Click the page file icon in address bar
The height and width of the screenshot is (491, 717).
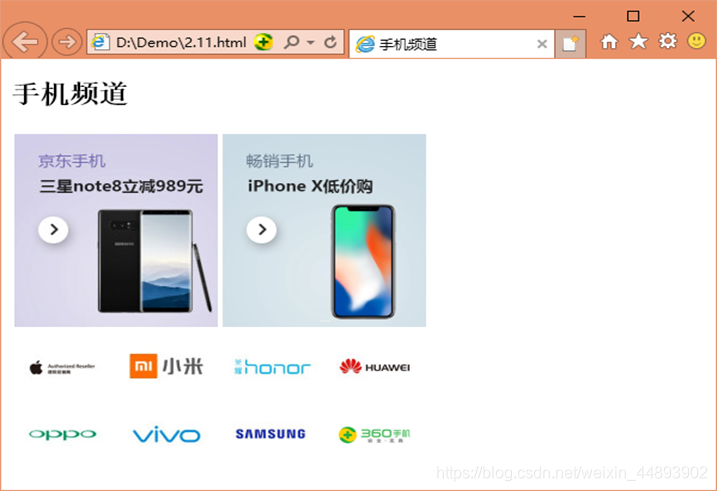coord(100,42)
